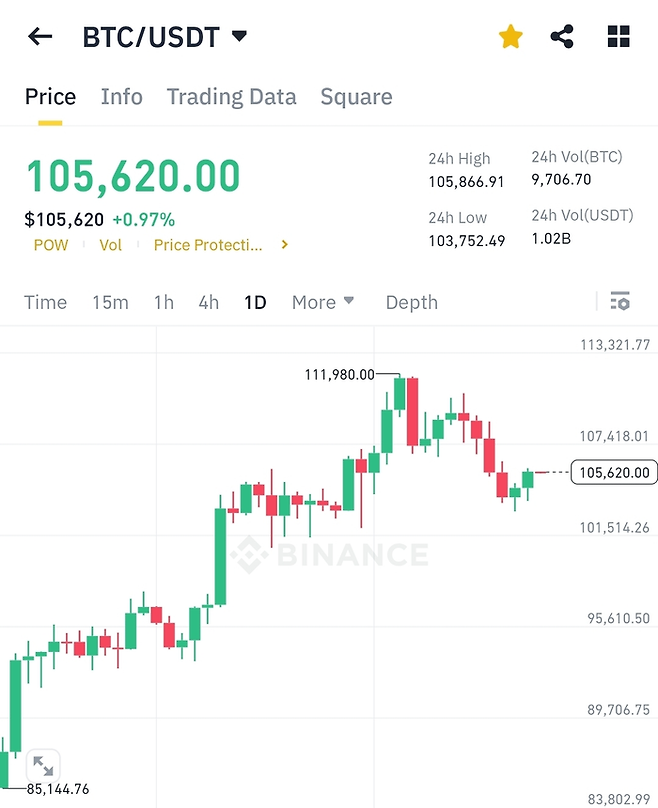Open chart settings icon beside Depth

[x=620, y=301]
